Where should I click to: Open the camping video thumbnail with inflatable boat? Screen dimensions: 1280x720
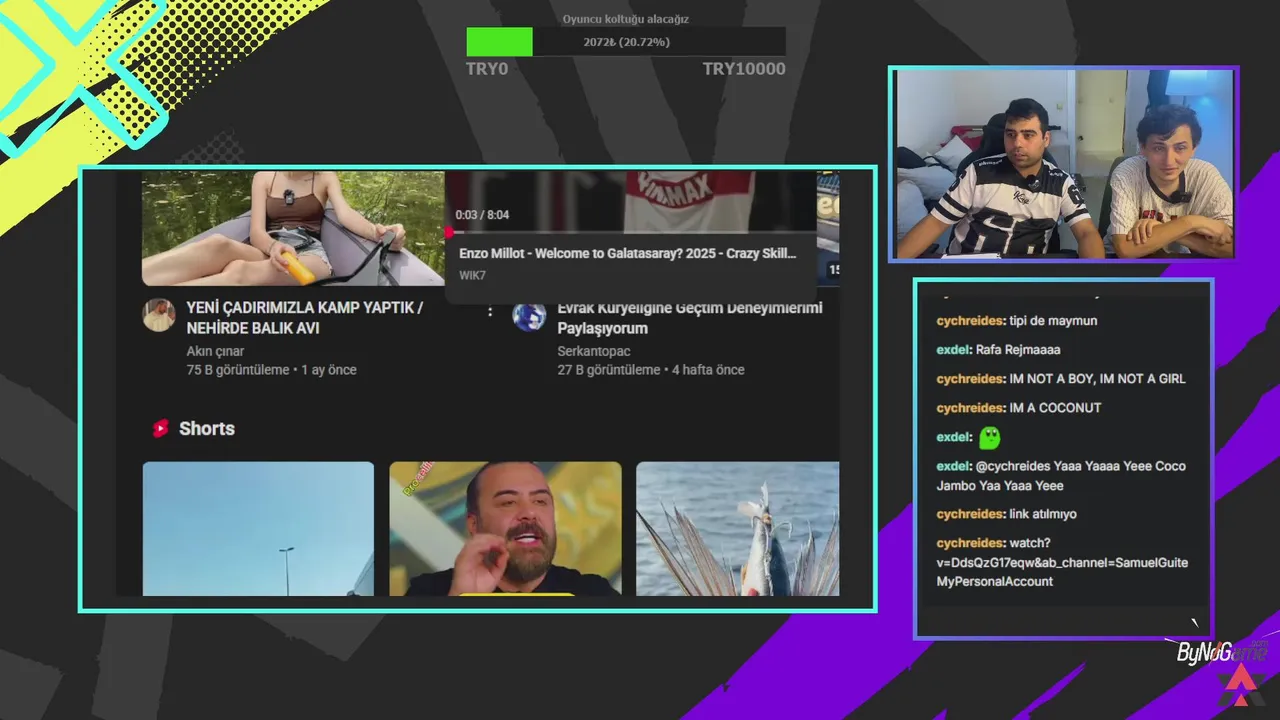point(293,228)
